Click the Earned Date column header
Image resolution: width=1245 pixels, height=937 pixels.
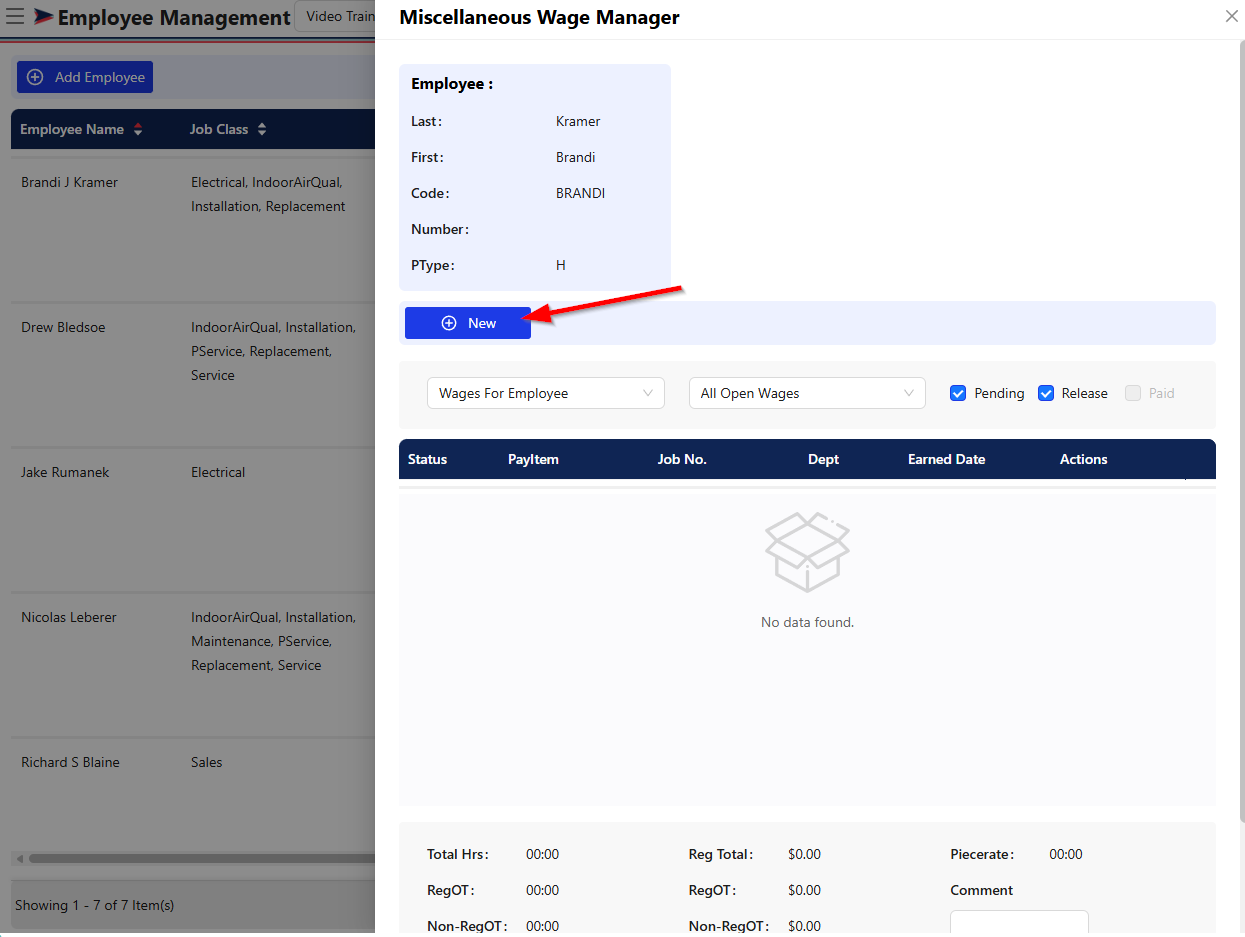946,459
